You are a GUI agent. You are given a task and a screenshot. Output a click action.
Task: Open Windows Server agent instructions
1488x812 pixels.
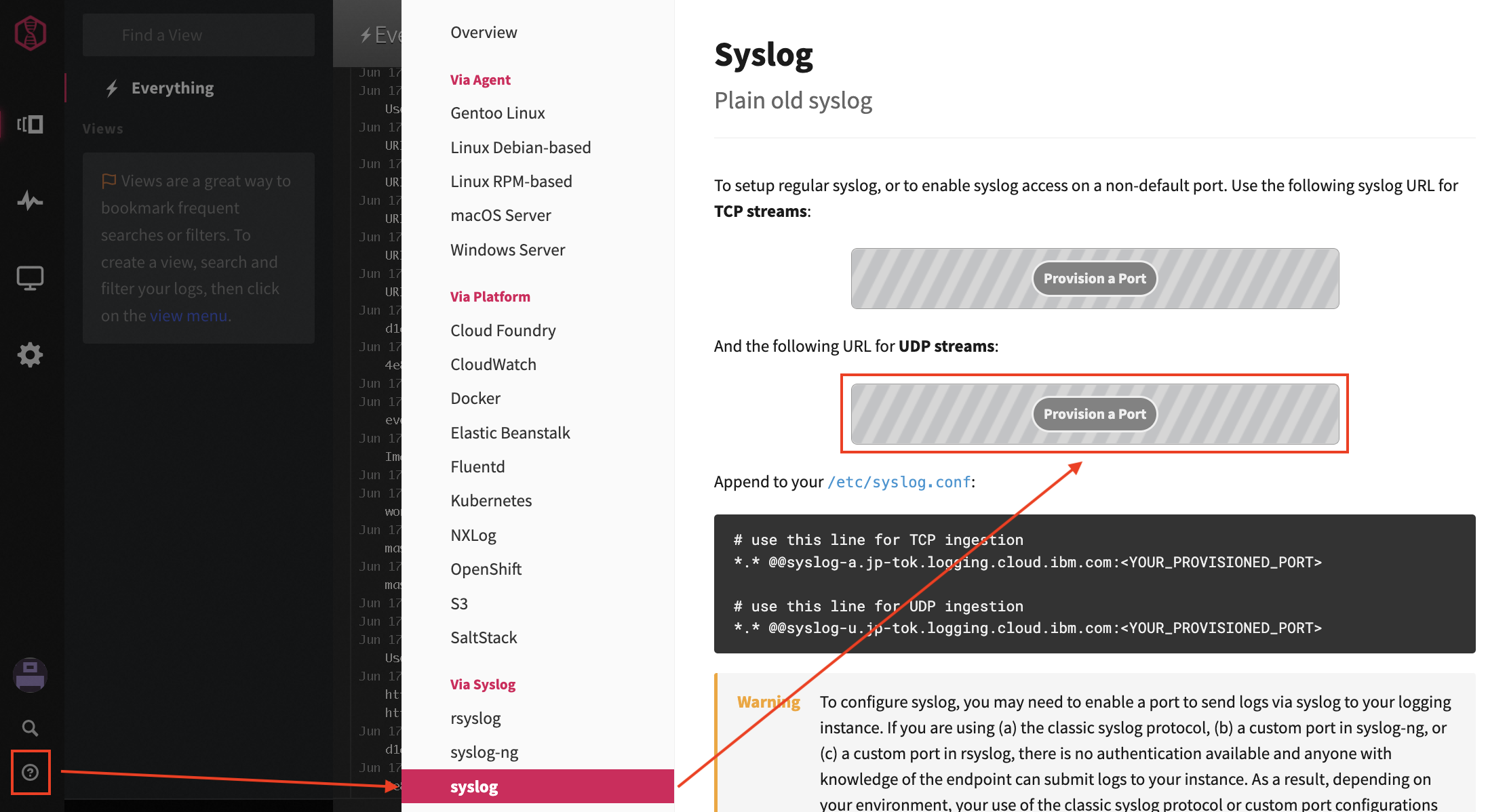point(507,250)
